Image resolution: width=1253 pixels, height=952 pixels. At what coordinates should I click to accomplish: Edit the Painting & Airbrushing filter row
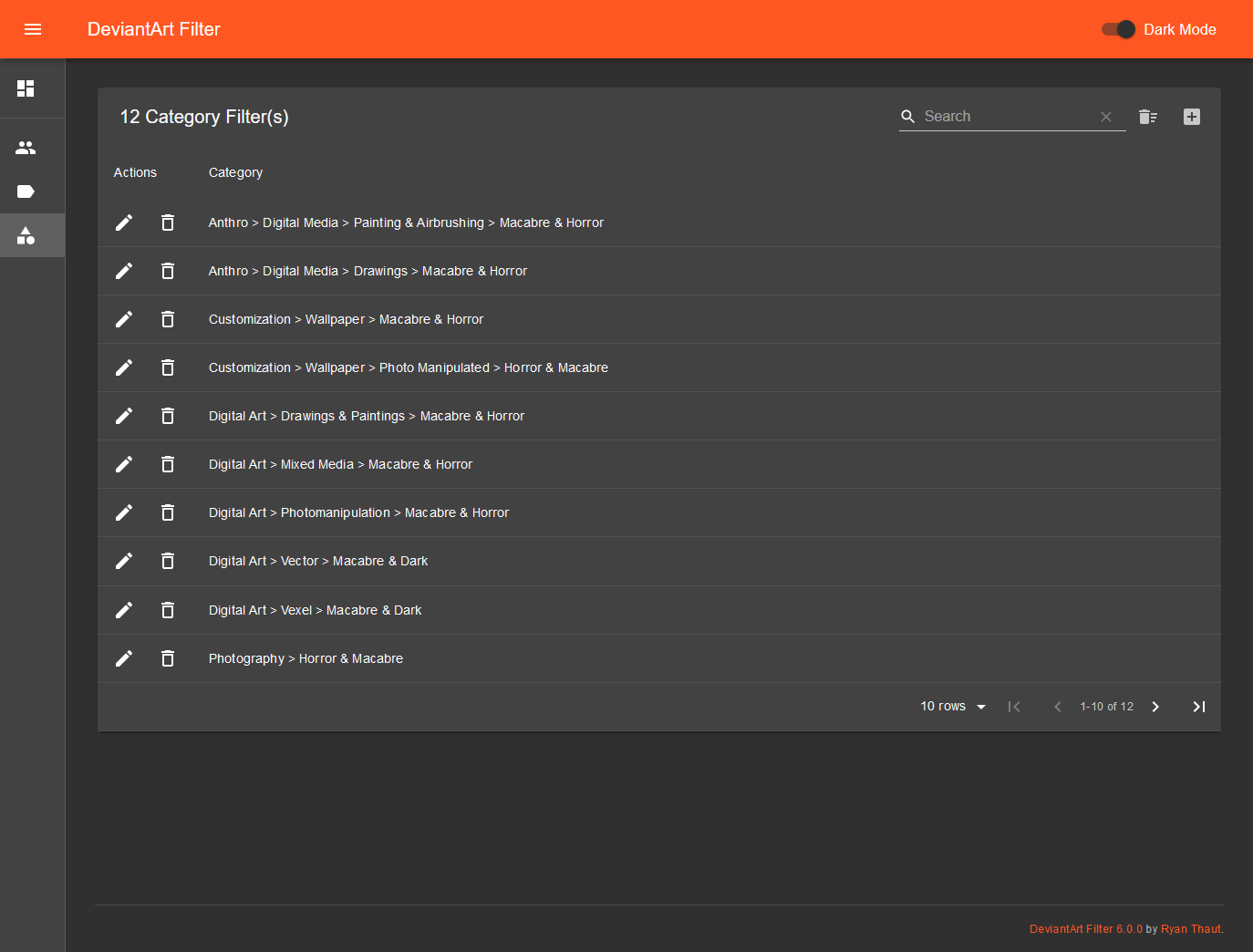click(x=124, y=222)
